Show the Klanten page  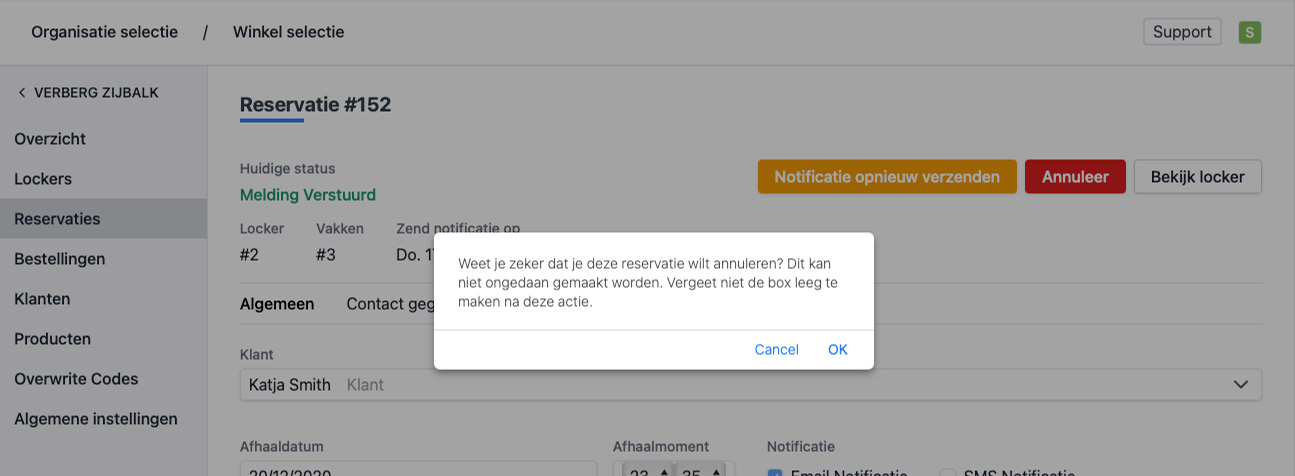[42, 299]
